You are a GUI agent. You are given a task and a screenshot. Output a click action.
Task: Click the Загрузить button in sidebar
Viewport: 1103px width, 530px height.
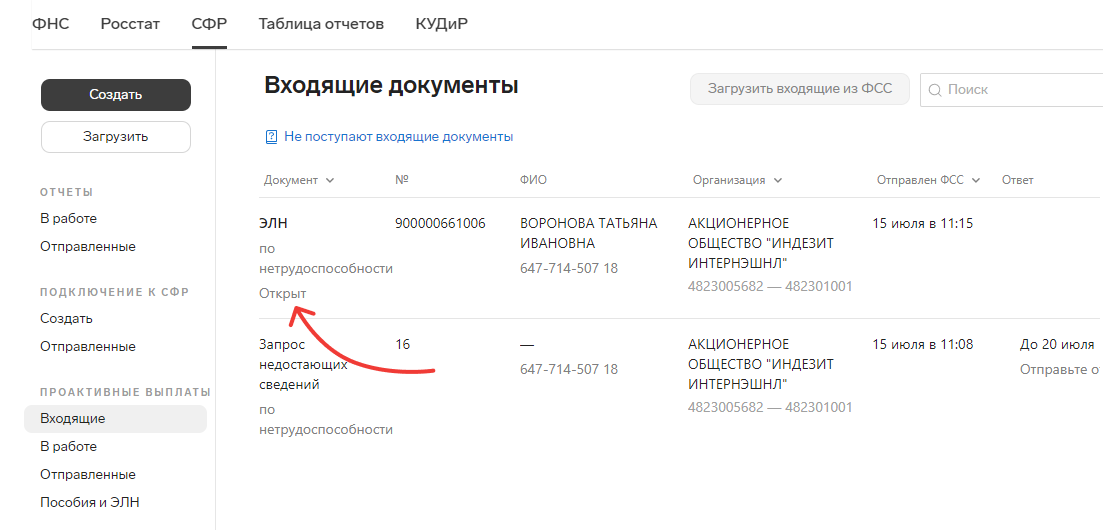116,137
